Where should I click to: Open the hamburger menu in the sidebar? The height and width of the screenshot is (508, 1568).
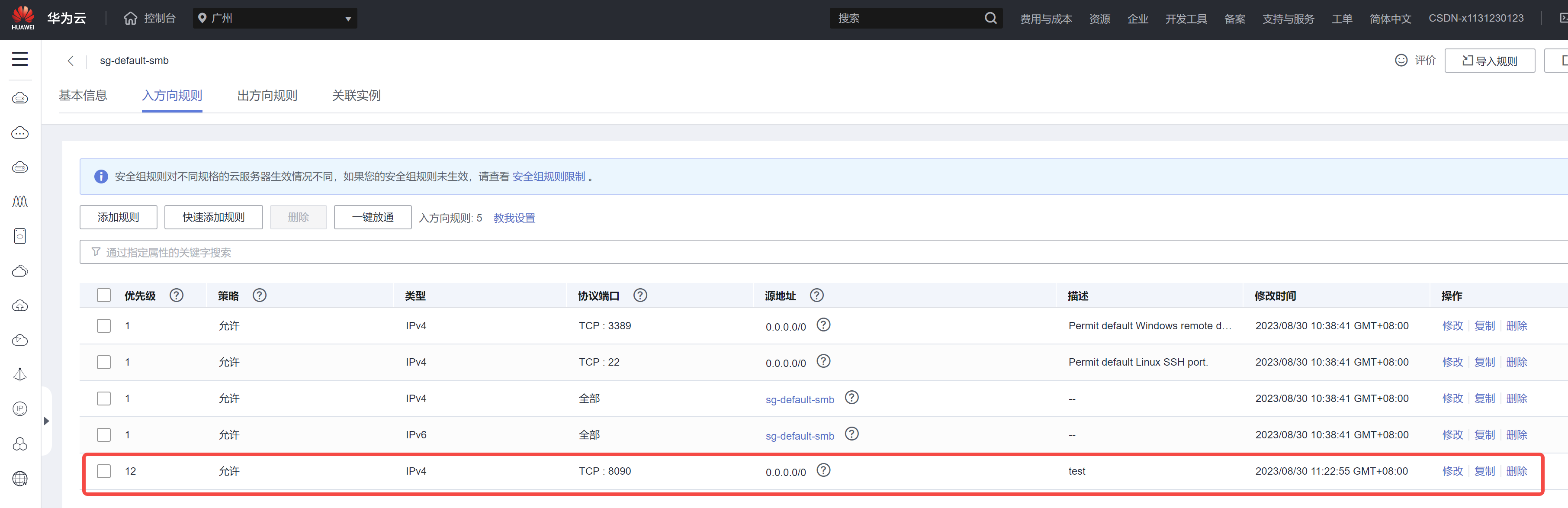pos(20,58)
